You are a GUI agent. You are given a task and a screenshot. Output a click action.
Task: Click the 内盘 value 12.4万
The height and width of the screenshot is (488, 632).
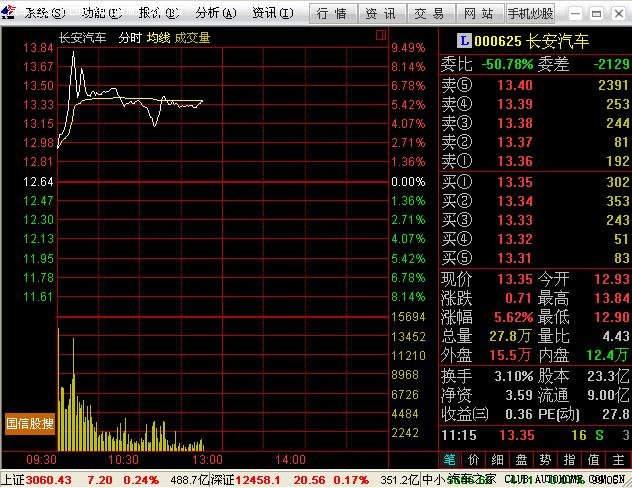tap(608, 355)
